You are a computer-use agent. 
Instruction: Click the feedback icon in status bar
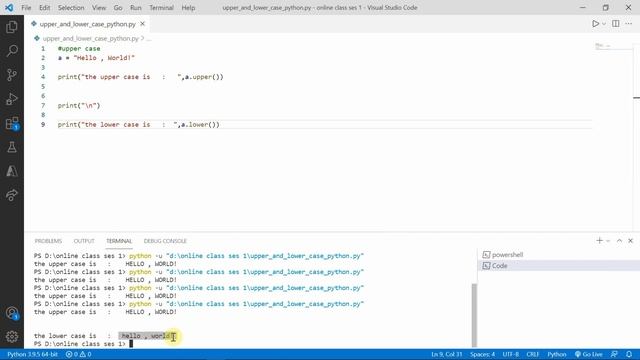(614, 354)
